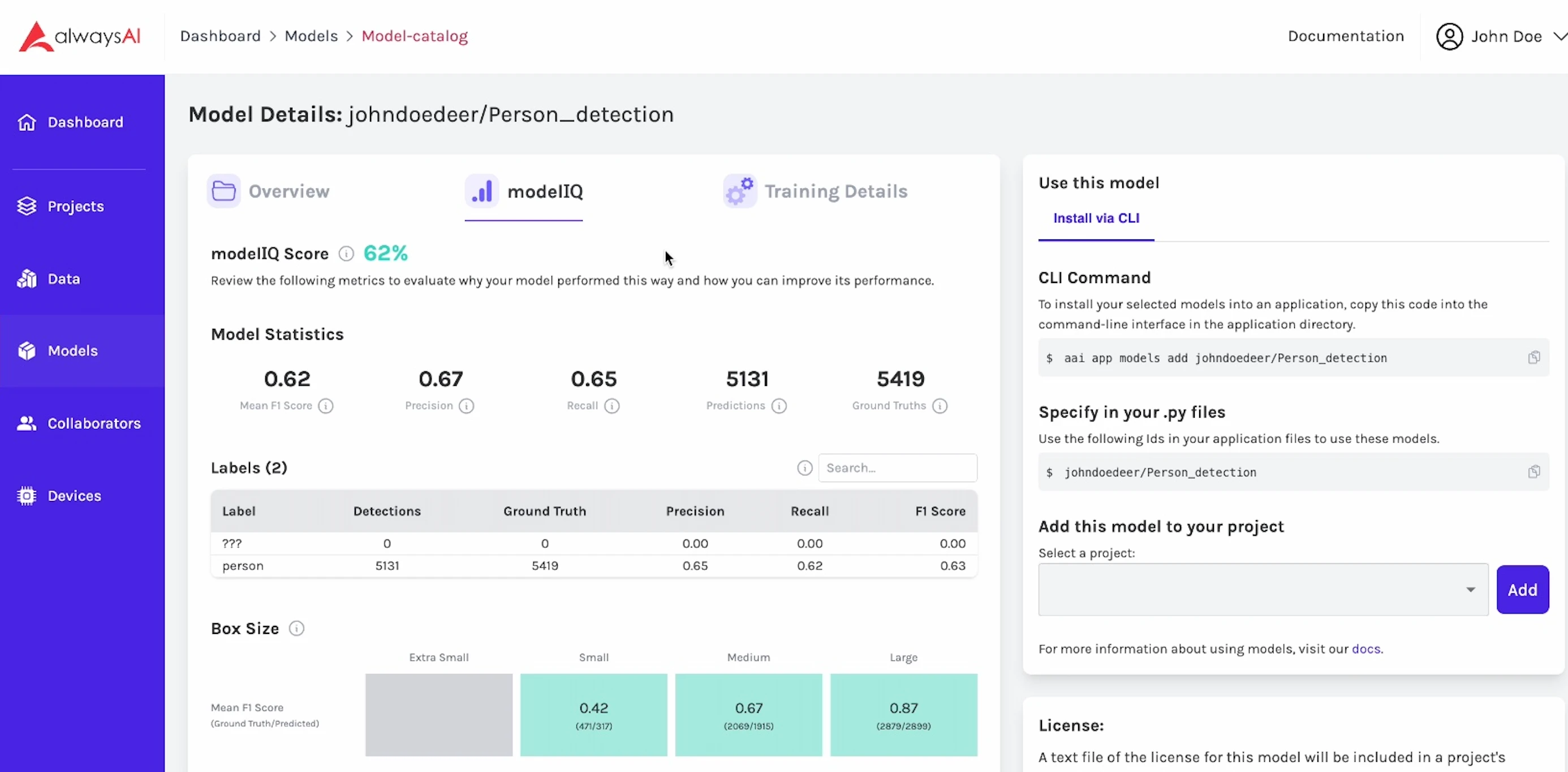Click the Large box size 0.87 tile
The width and height of the screenshot is (1568, 772).
903,715
